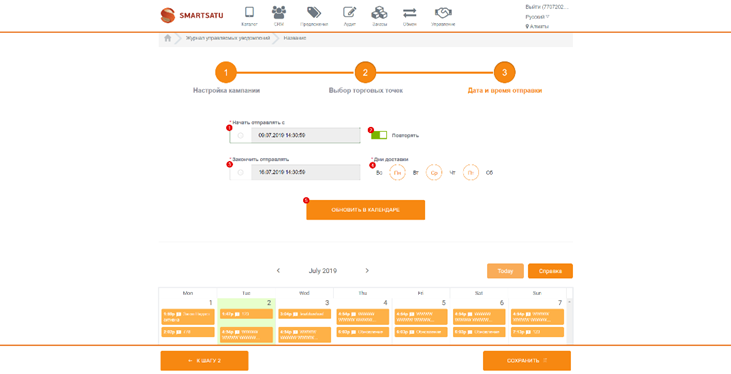Open the Предложения tags icon

coord(314,13)
